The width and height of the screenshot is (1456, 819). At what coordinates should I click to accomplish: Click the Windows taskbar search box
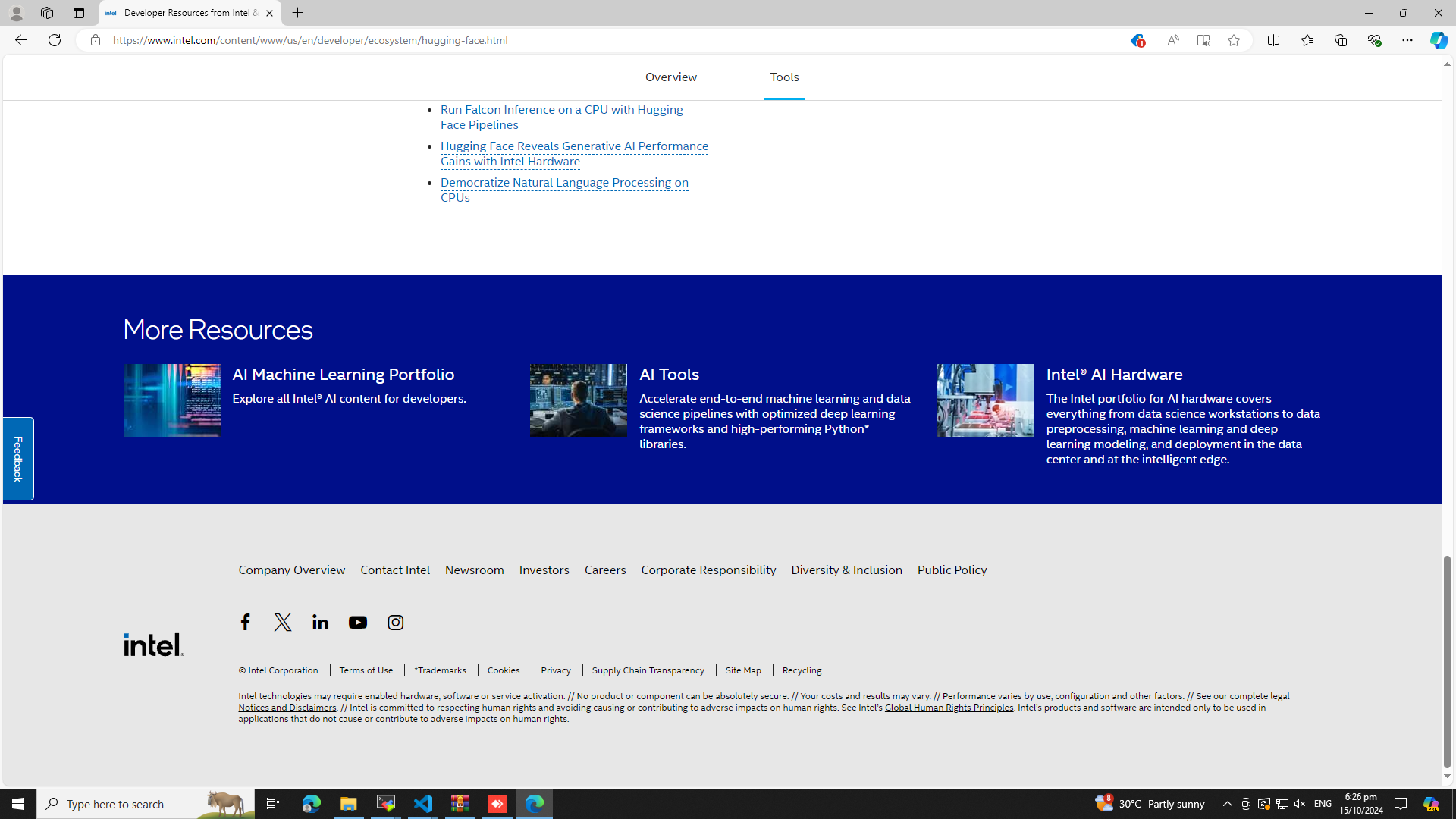pos(146,804)
